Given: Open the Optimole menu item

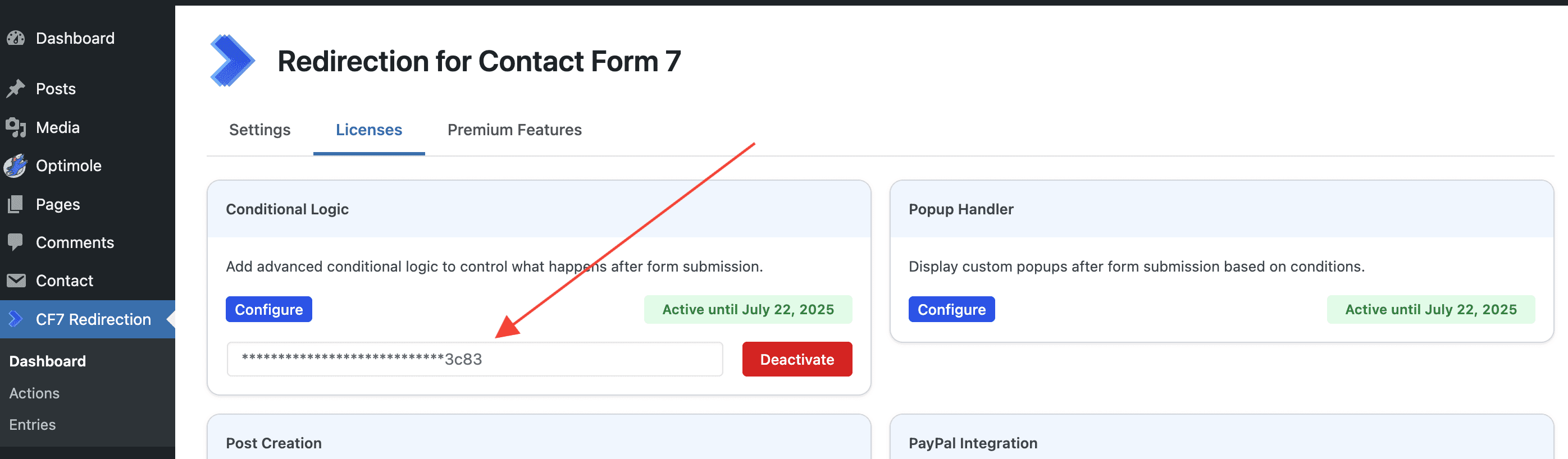Looking at the screenshot, I should (x=68, y=166).
